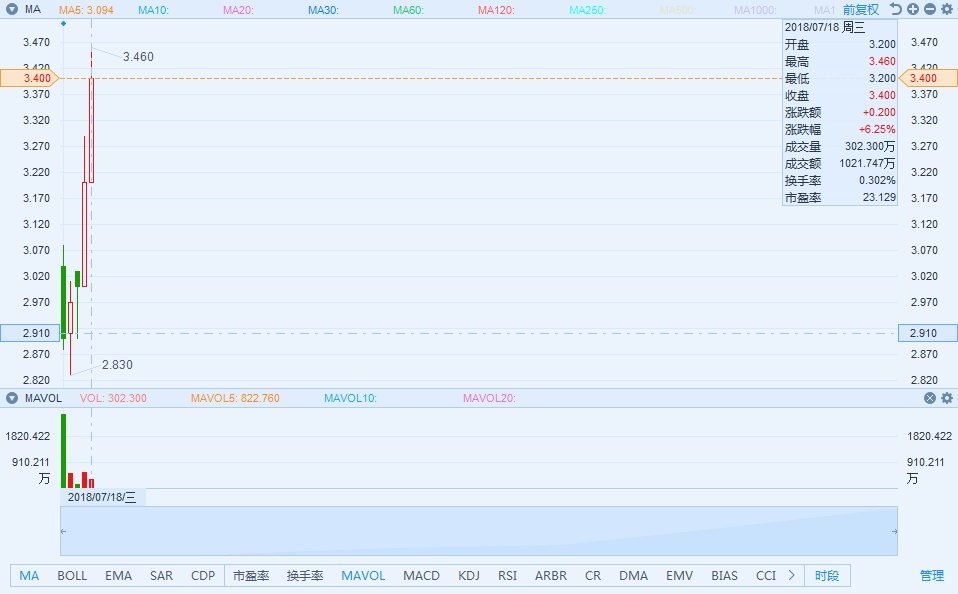The image size is (958, 594).
Task: Click the 管理 manage link
Action: [x=931, y=576]
